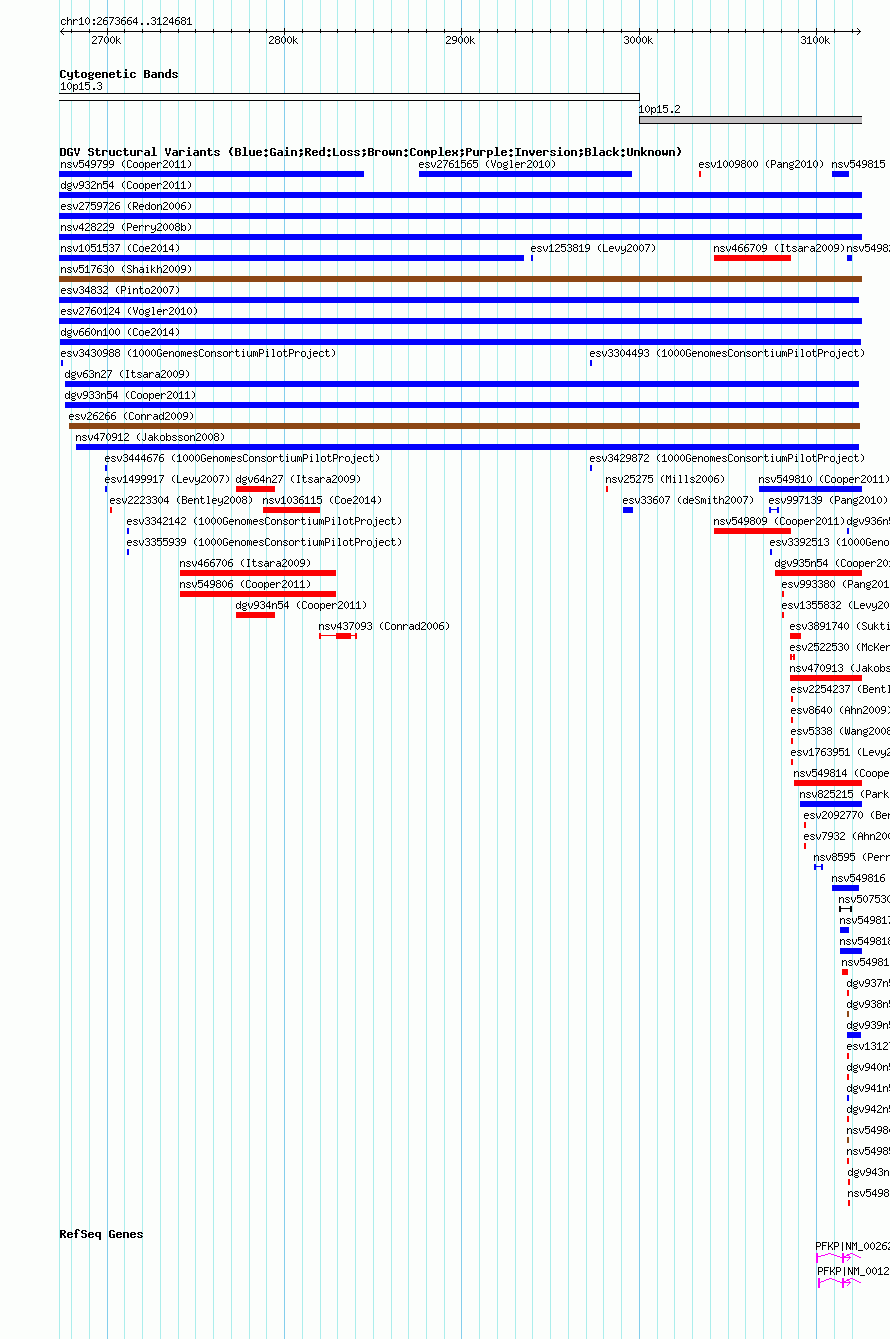The image size is (890, 1339).
Task: Click the 2900k ruler tick label
Action: pyautogui.click(x=460, y=41)
